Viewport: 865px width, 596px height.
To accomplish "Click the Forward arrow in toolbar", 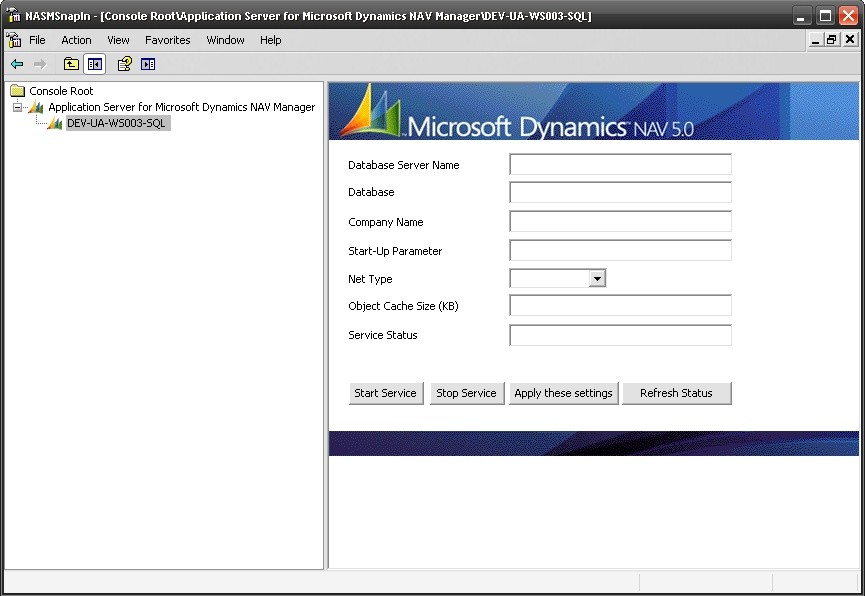I will (x=40, y=64).
